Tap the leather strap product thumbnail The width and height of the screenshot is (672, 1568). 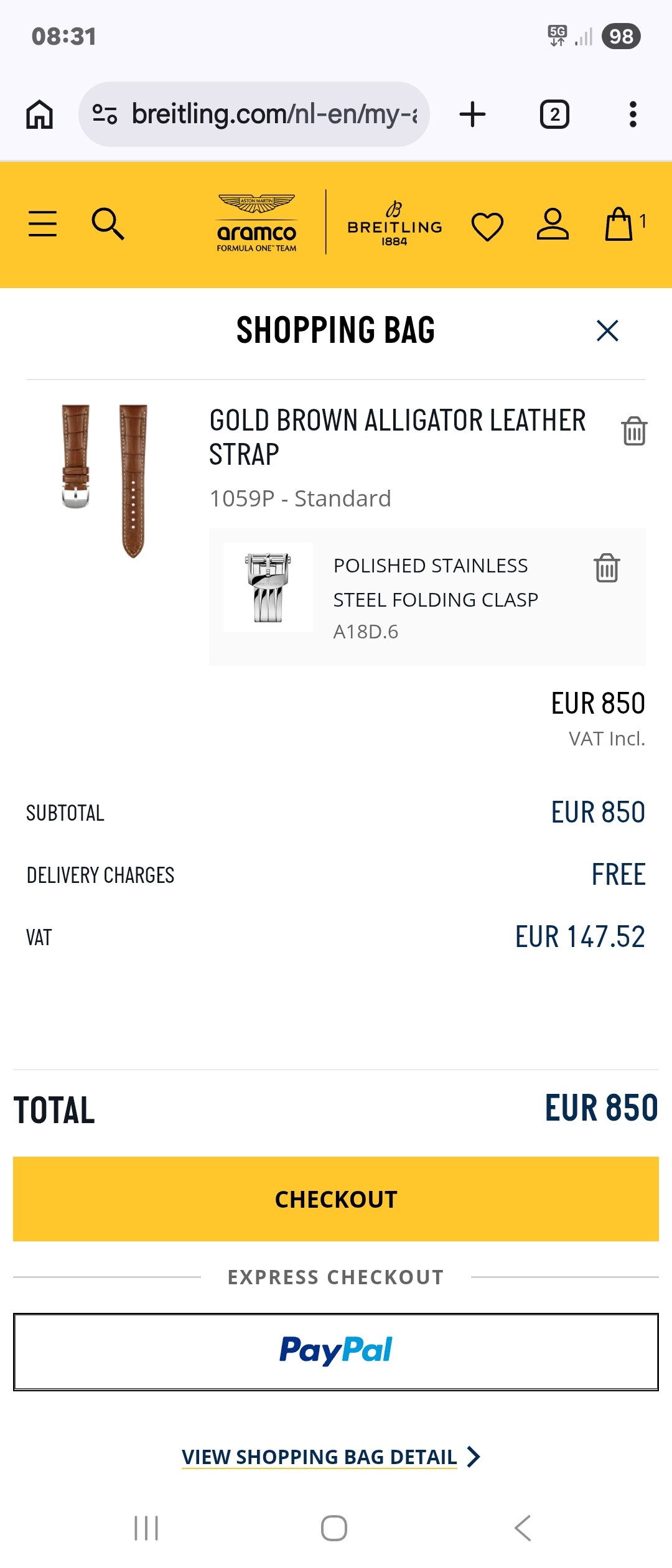click(x=105, y=480)
